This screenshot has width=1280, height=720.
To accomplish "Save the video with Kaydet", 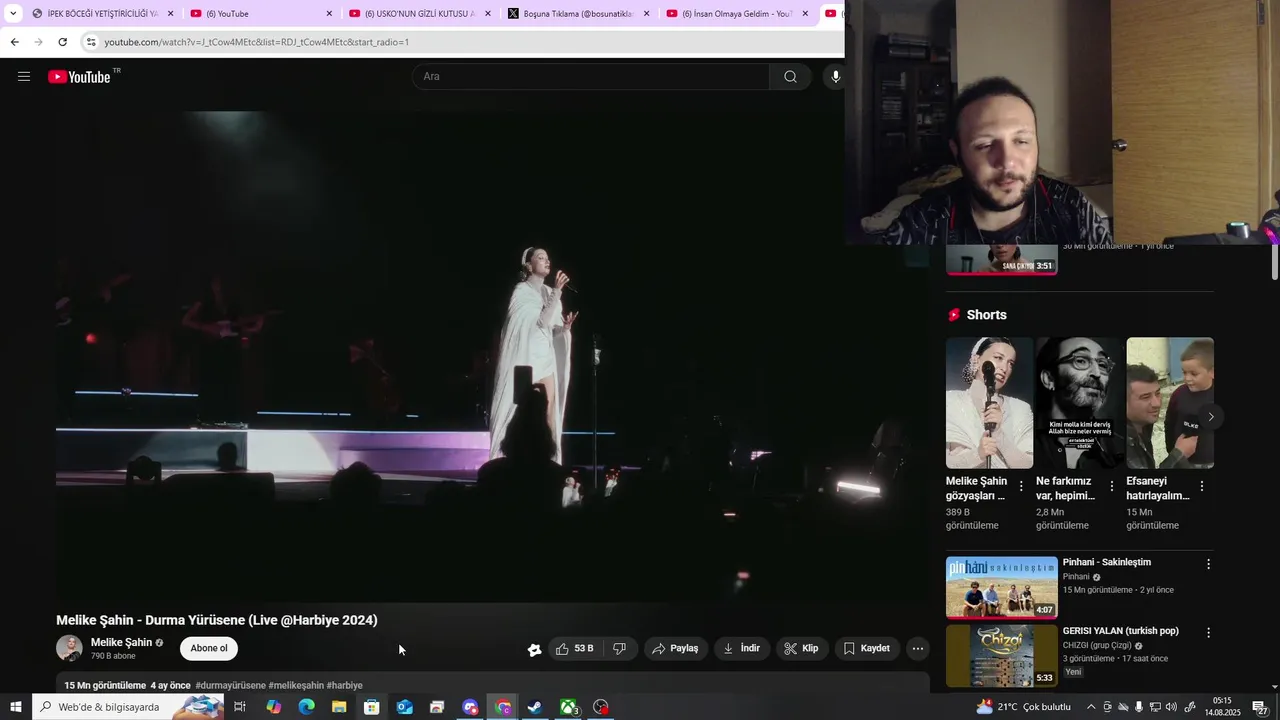I will pyautogui.click(x=867, y=648).
